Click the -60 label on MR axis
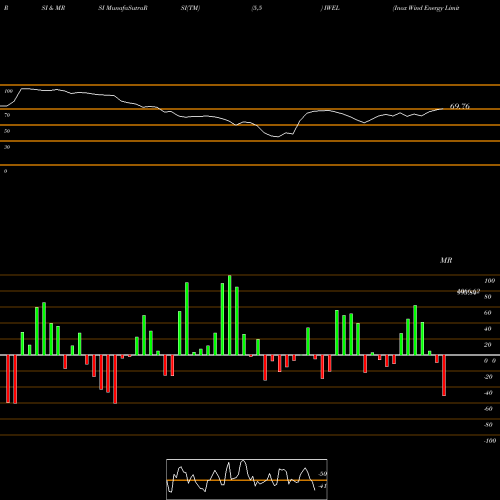Viewport: 500px width, 500px height. 488,409
